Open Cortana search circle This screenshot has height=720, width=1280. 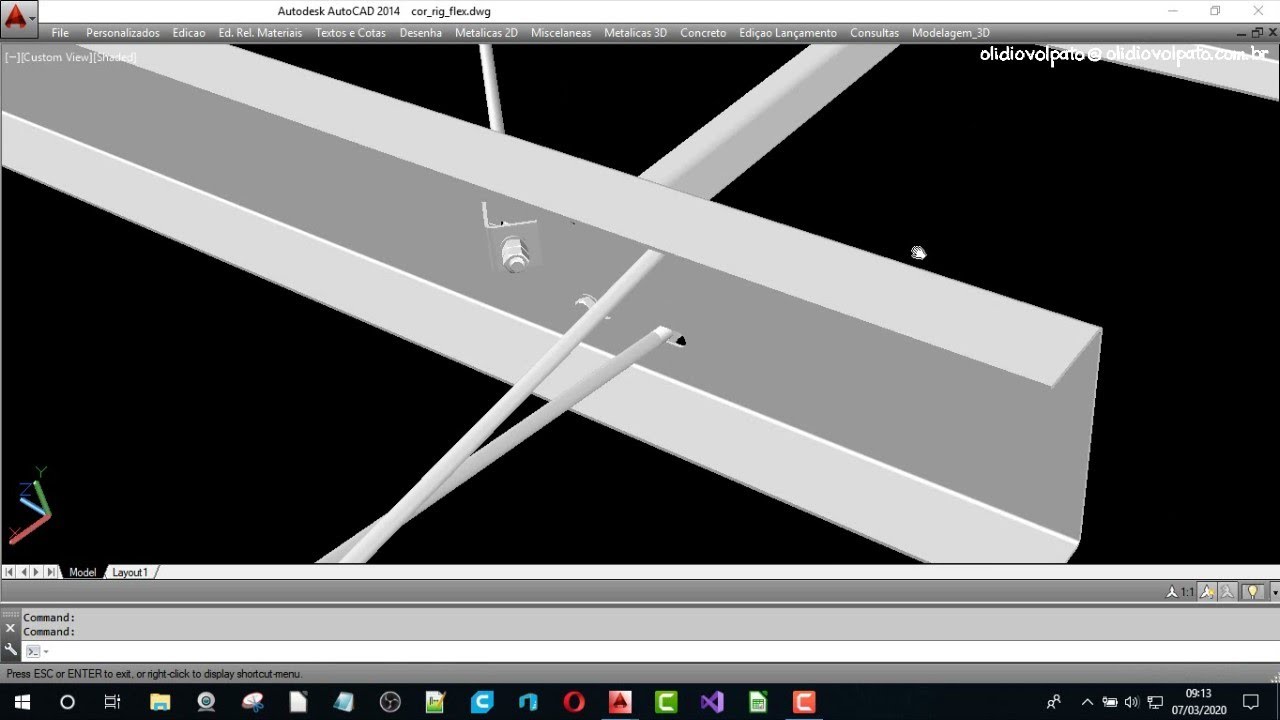tap(67, 702)
